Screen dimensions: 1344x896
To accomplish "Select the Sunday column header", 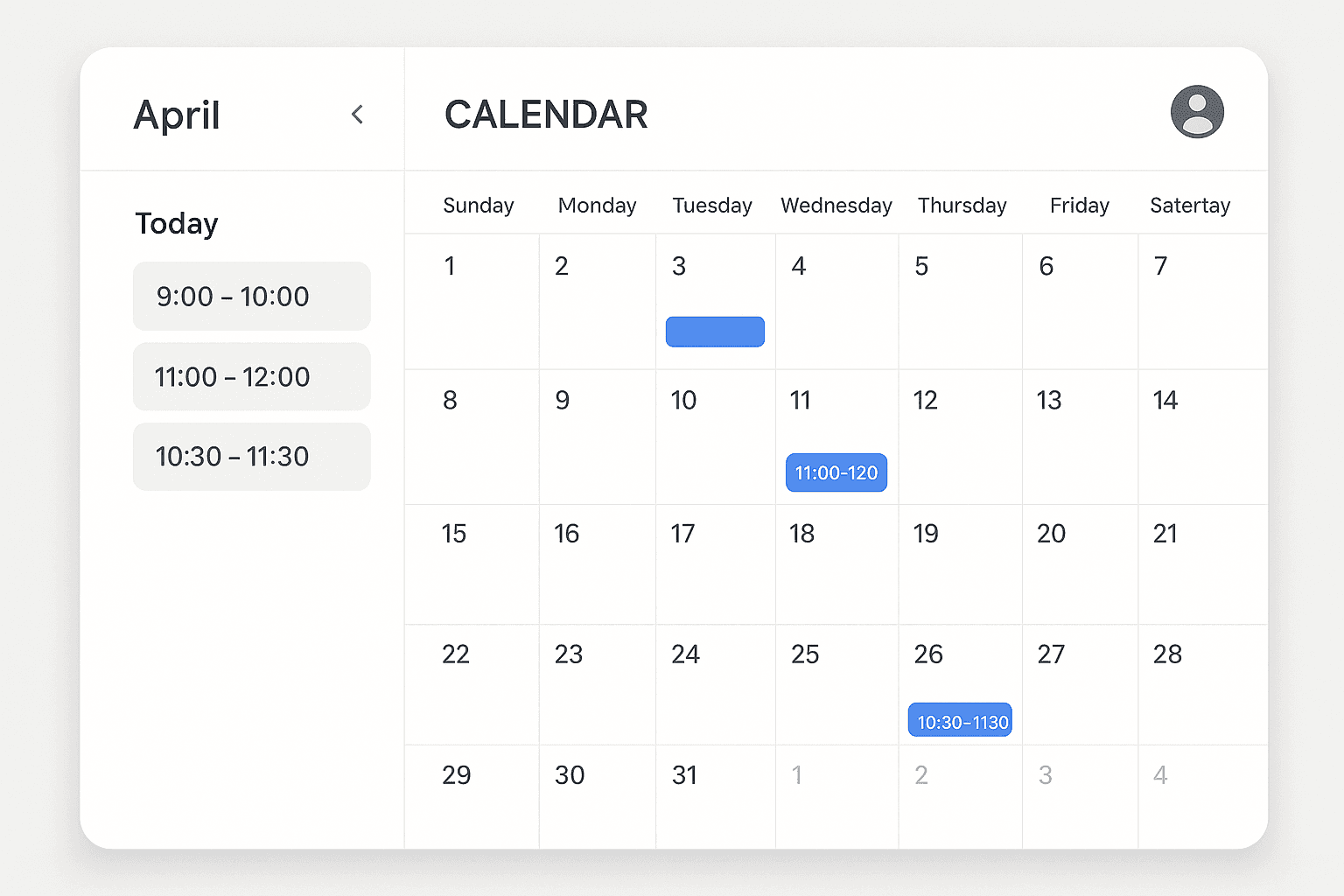I will (x=478, y=205).
